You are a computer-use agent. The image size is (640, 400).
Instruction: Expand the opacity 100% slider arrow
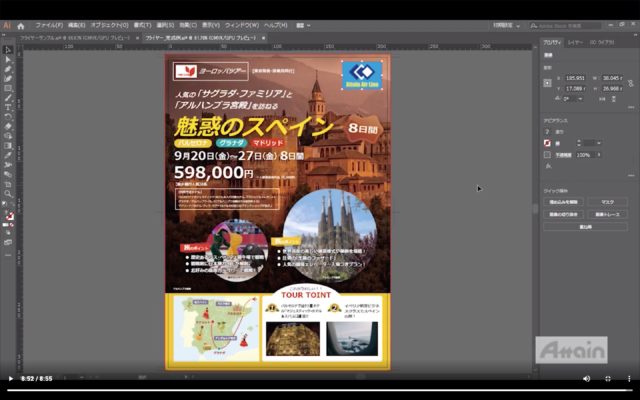tap(599, 155)
